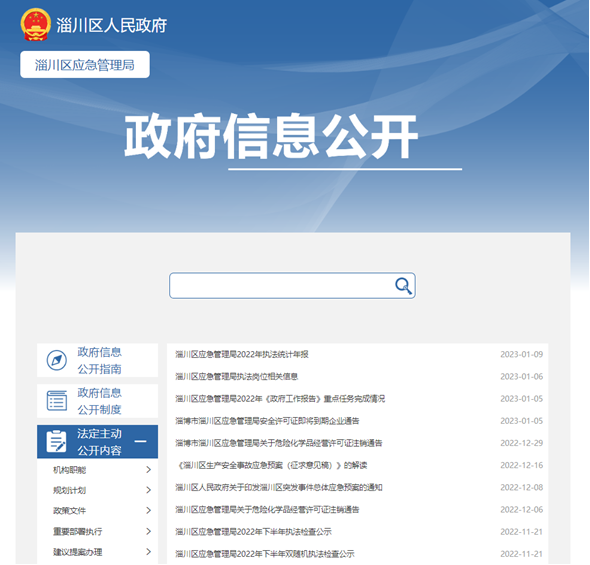Click the compass icon for 政府信息公开指南
This screenshot has width=590, height=565.
[57, 360]
